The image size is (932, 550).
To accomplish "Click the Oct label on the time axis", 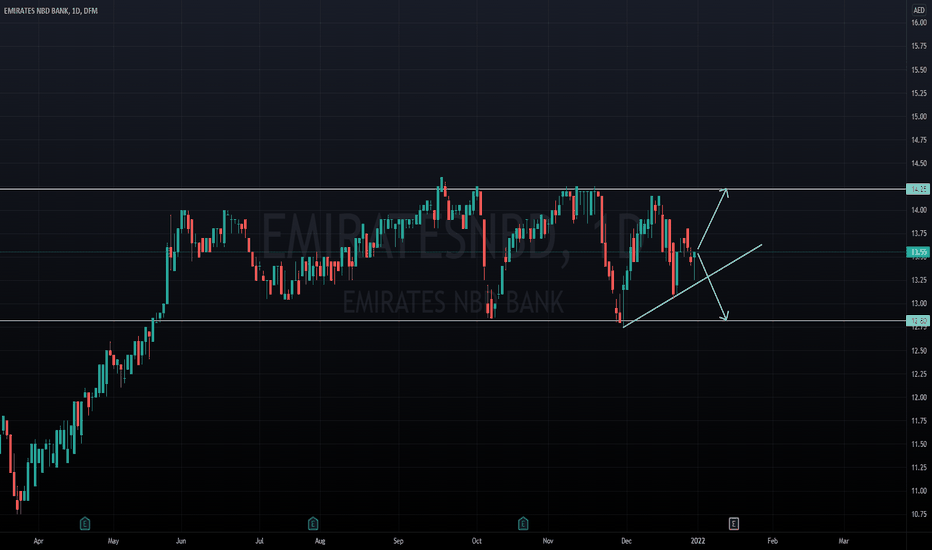I will (476, 541).
